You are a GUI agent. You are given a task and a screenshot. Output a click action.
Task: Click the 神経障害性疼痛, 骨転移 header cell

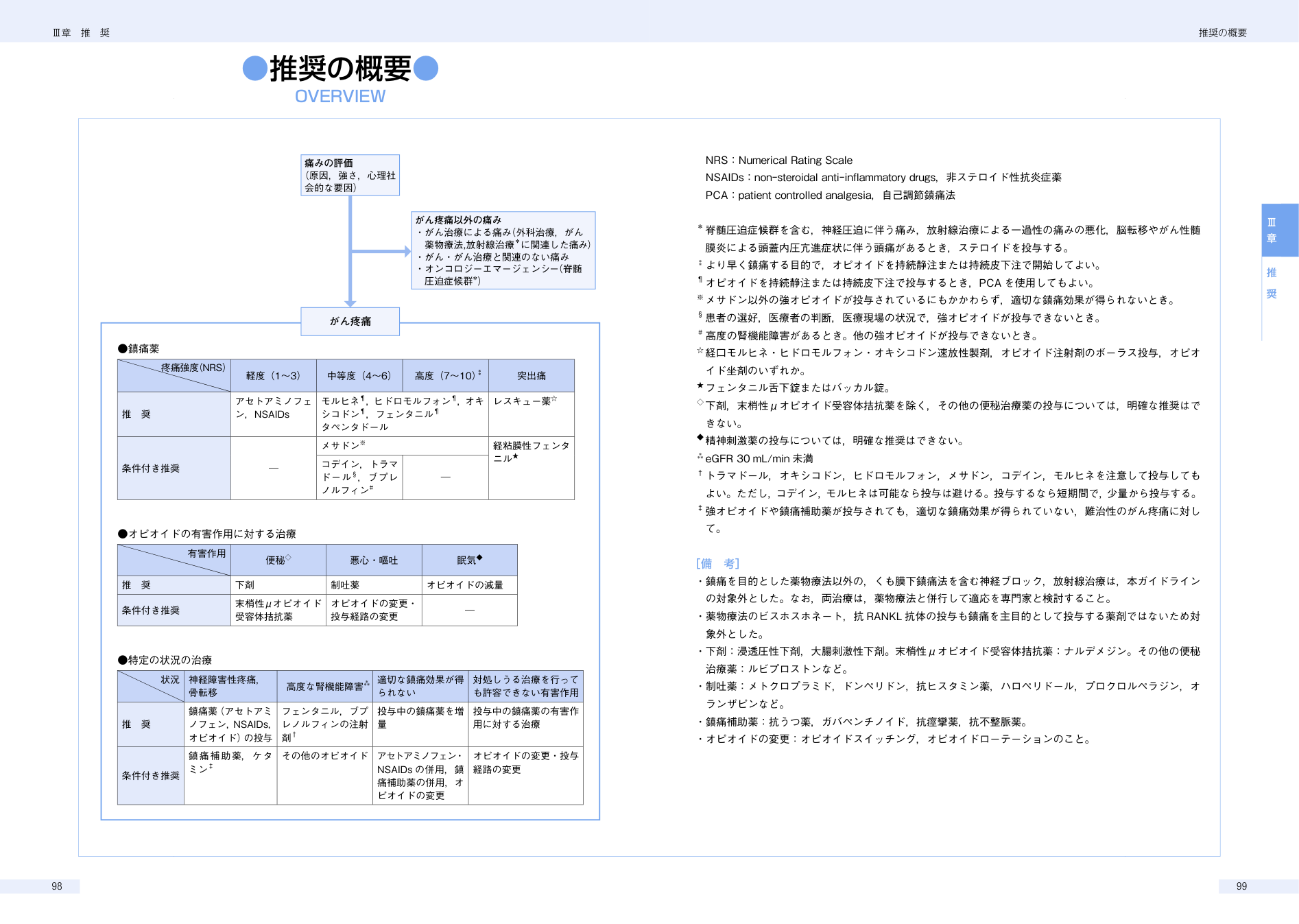coord(230,686)
